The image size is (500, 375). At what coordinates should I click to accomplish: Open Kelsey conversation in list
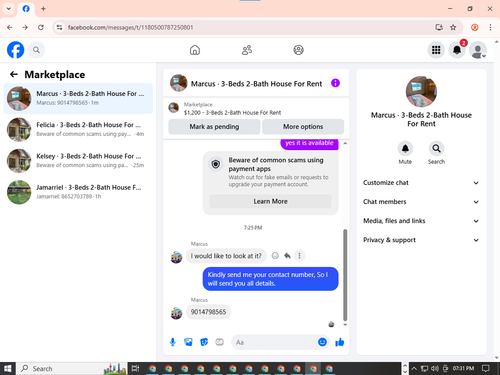pos(78,161)
